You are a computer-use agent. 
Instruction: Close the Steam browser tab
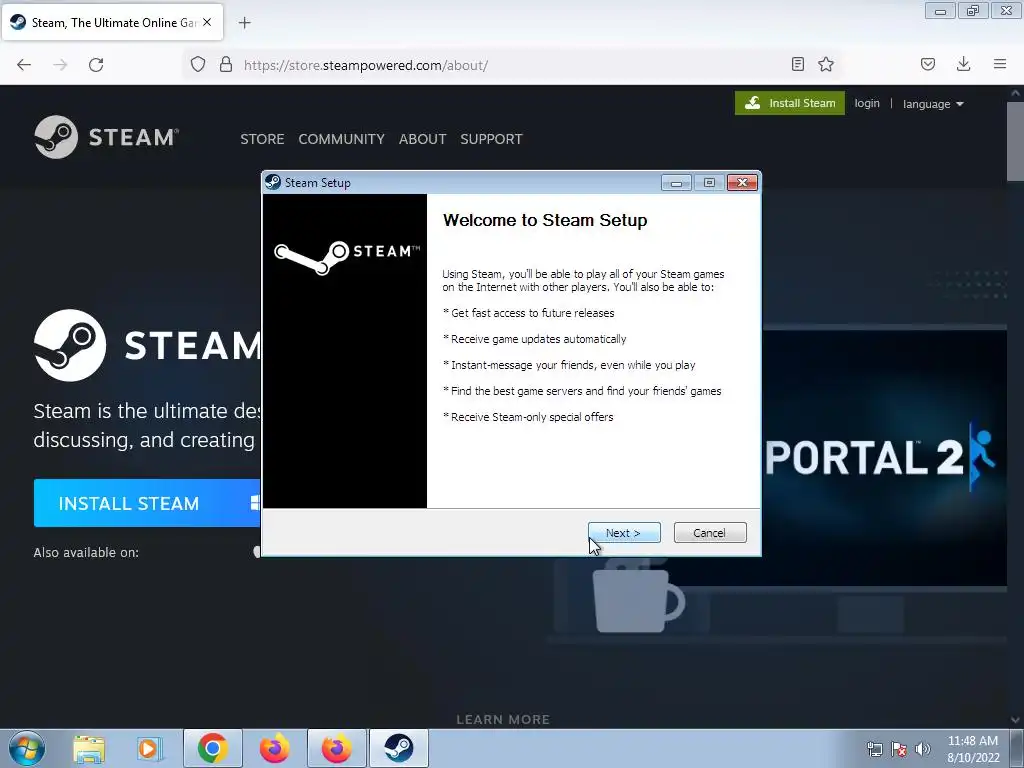pos(207,22)
